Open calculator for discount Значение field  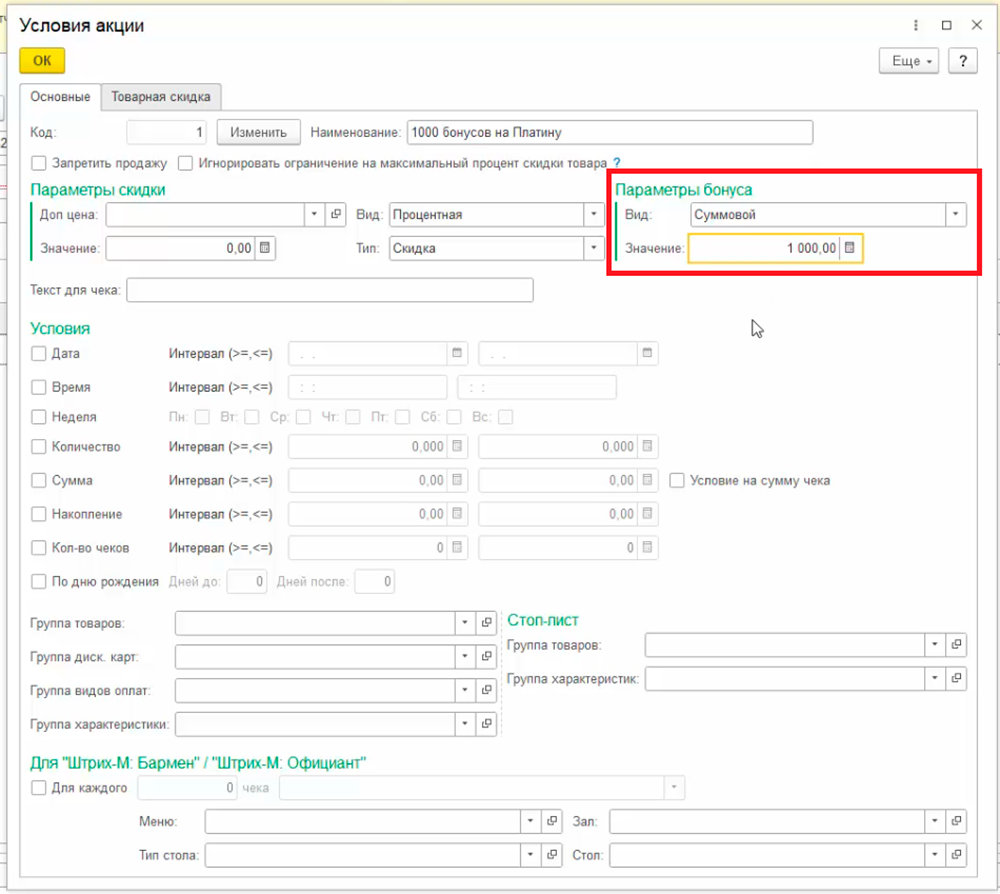[265, 248]
